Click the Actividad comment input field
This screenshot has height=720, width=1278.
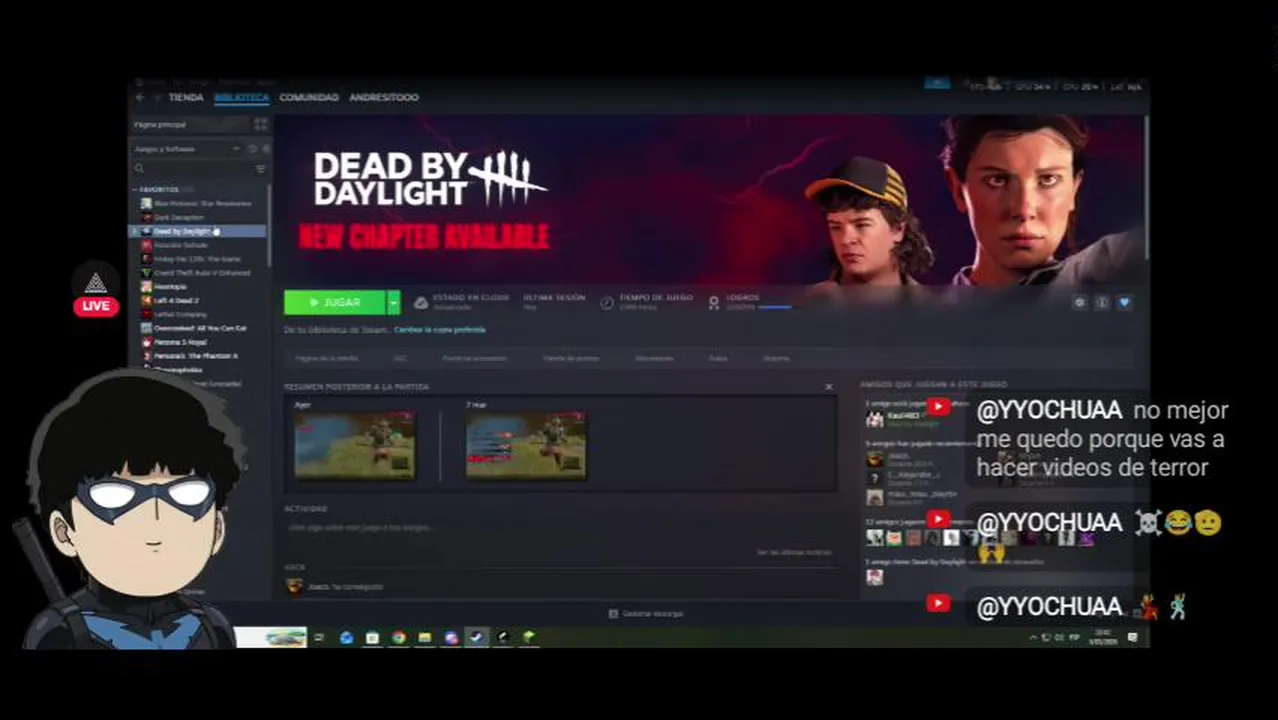point(560,527)
